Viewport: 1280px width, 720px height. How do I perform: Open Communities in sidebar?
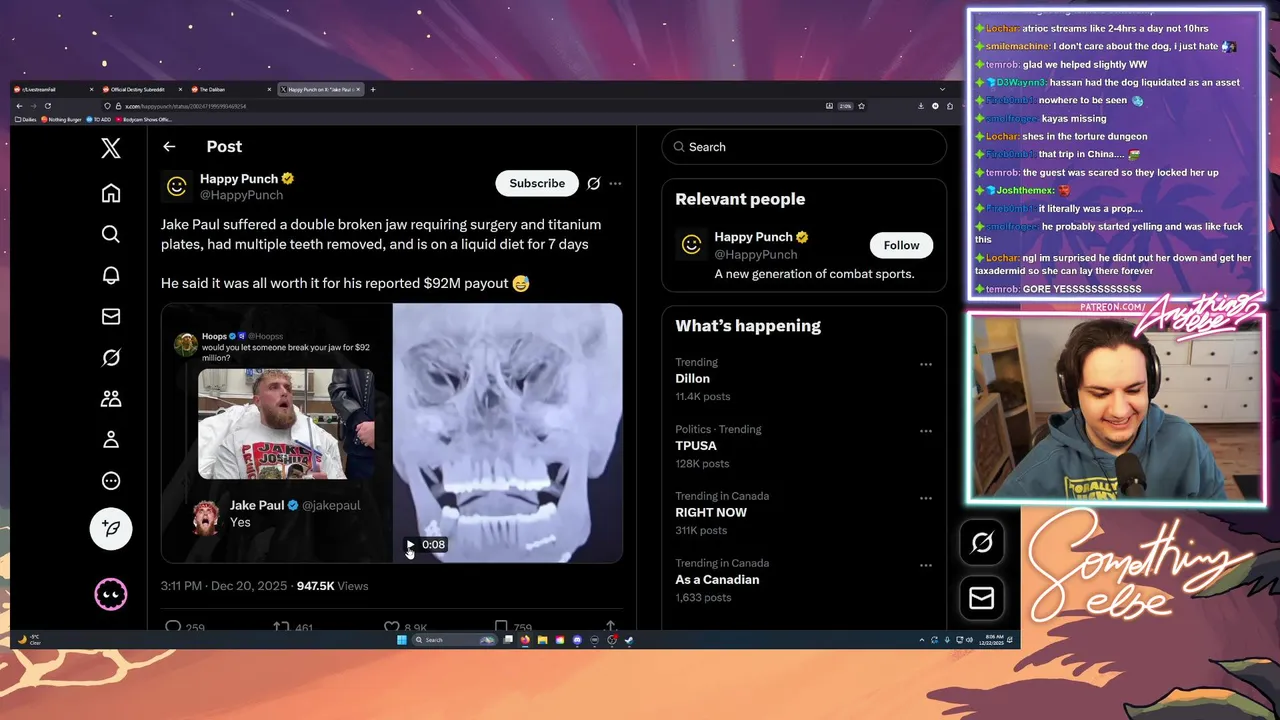(111, 398)
